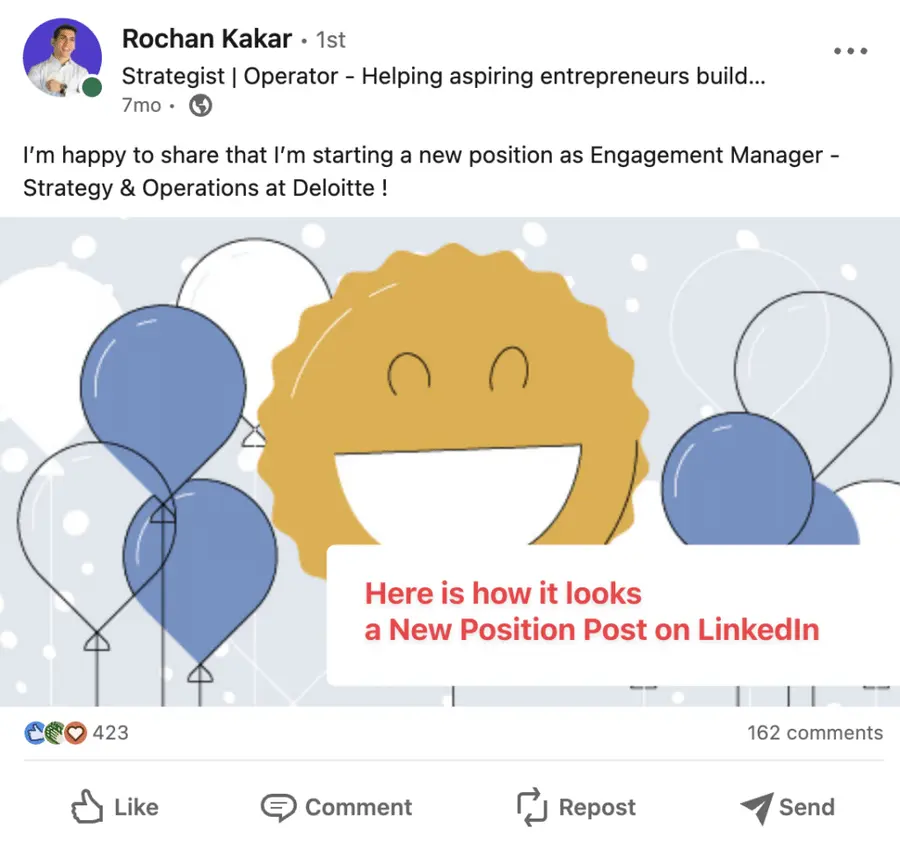Open Rochan Kakar's profile name link
Screen dimensions: 900x844
pos(206,39)
